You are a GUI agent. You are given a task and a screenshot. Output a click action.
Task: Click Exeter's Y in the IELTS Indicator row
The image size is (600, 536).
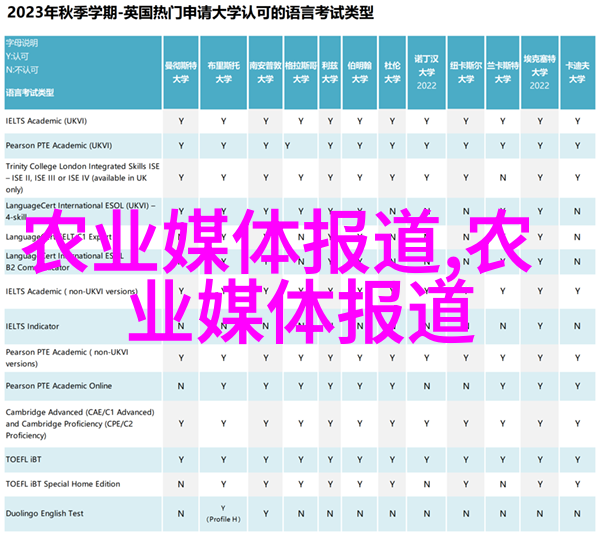[x=540, y=326]
